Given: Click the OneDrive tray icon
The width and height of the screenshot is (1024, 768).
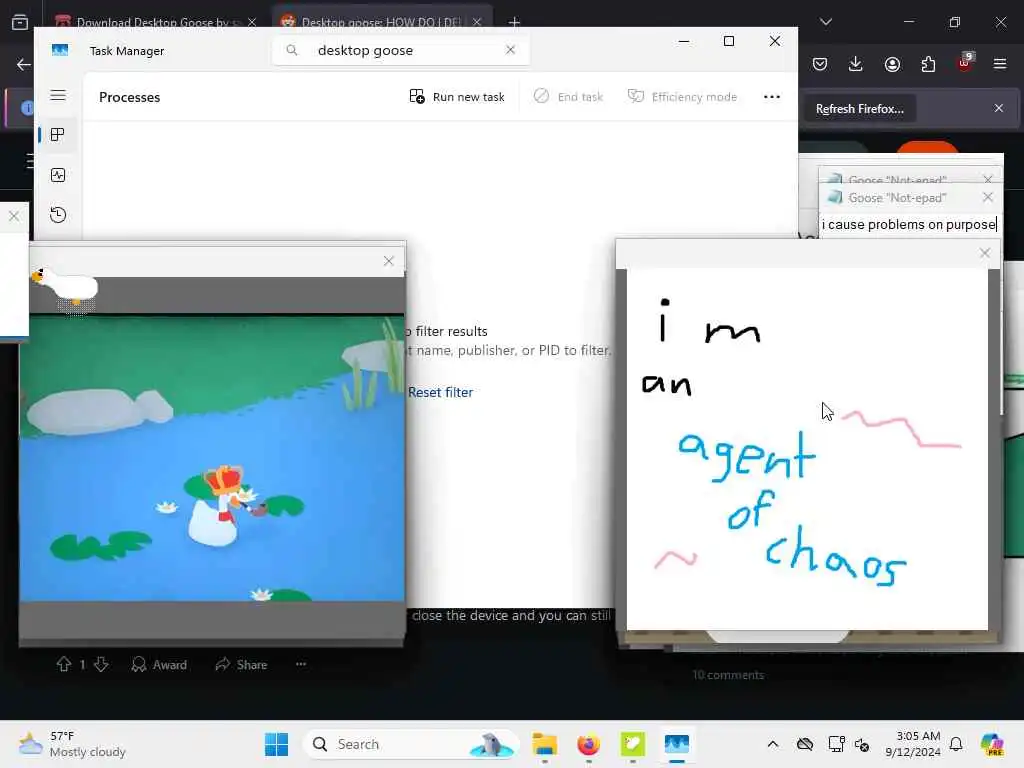Looking at the screenshot, I should click(805, 744).
